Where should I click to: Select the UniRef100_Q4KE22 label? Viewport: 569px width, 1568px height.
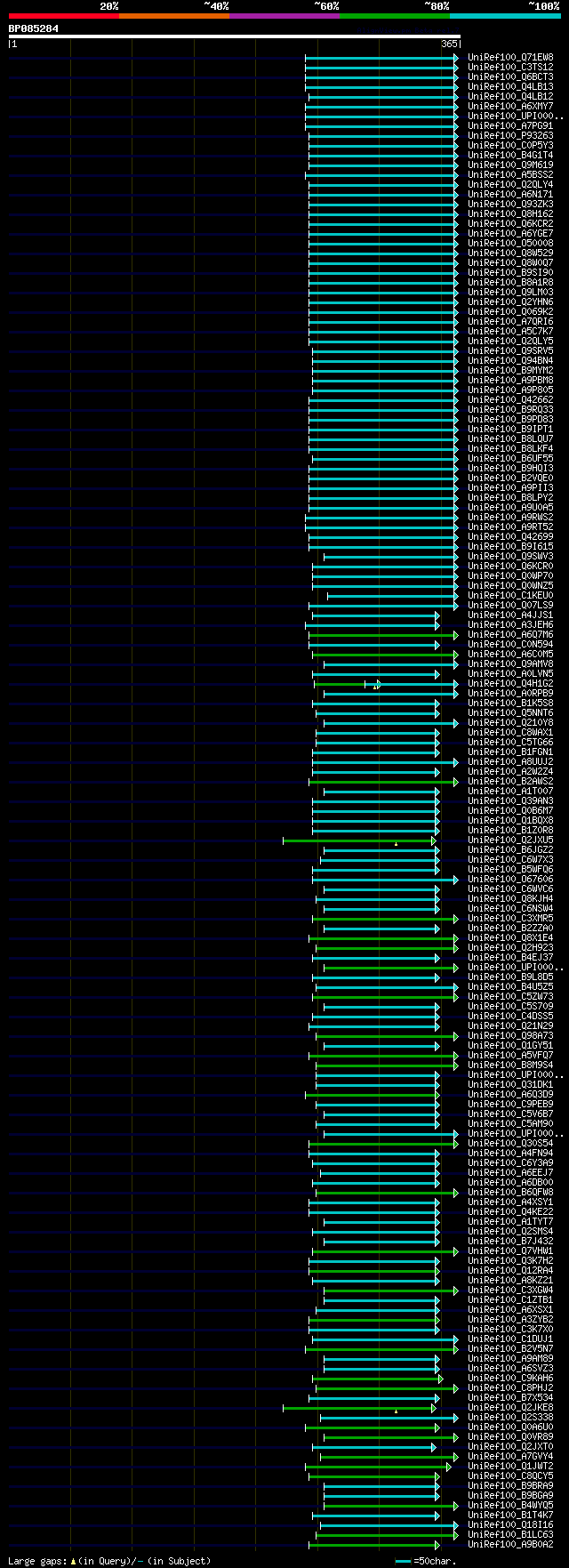point(510,1211)
